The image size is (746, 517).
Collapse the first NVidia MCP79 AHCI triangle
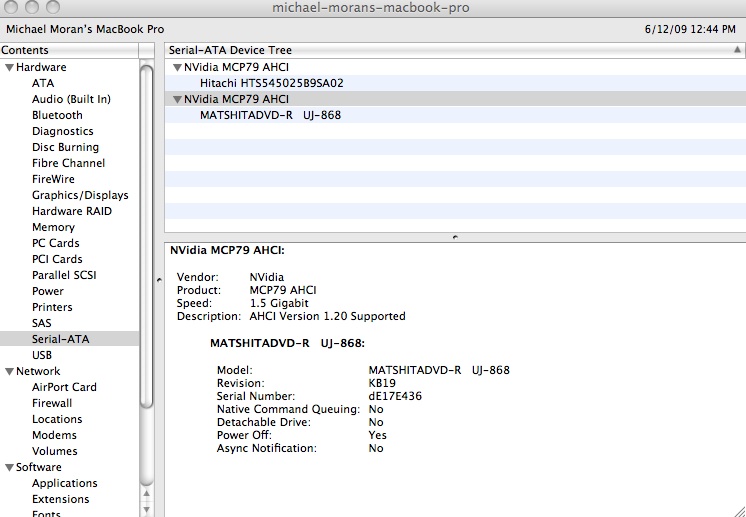pos(177,68)
